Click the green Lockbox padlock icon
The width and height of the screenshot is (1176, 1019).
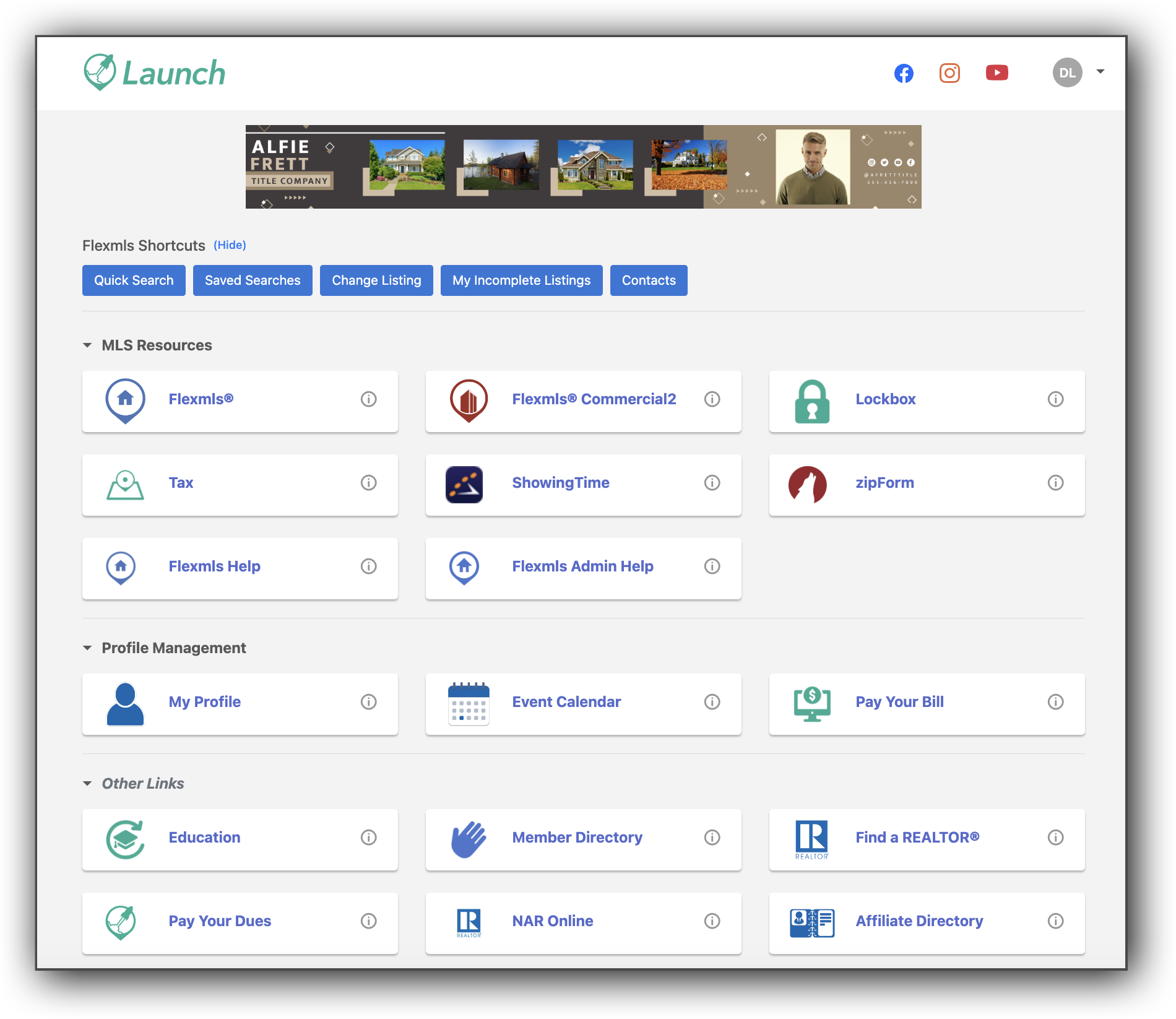[x=812, y=401]
